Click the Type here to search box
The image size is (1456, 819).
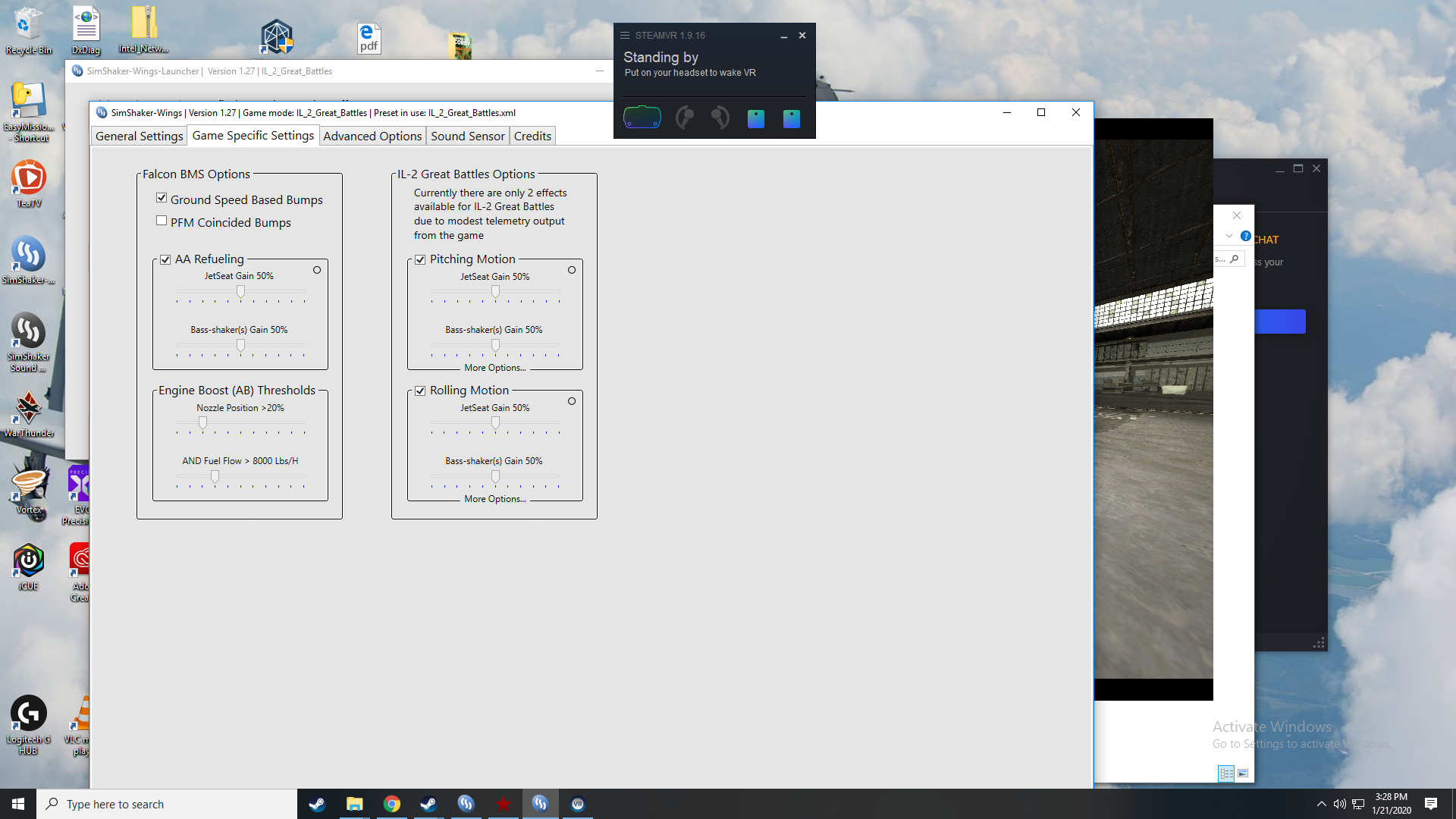pos(167,804)
